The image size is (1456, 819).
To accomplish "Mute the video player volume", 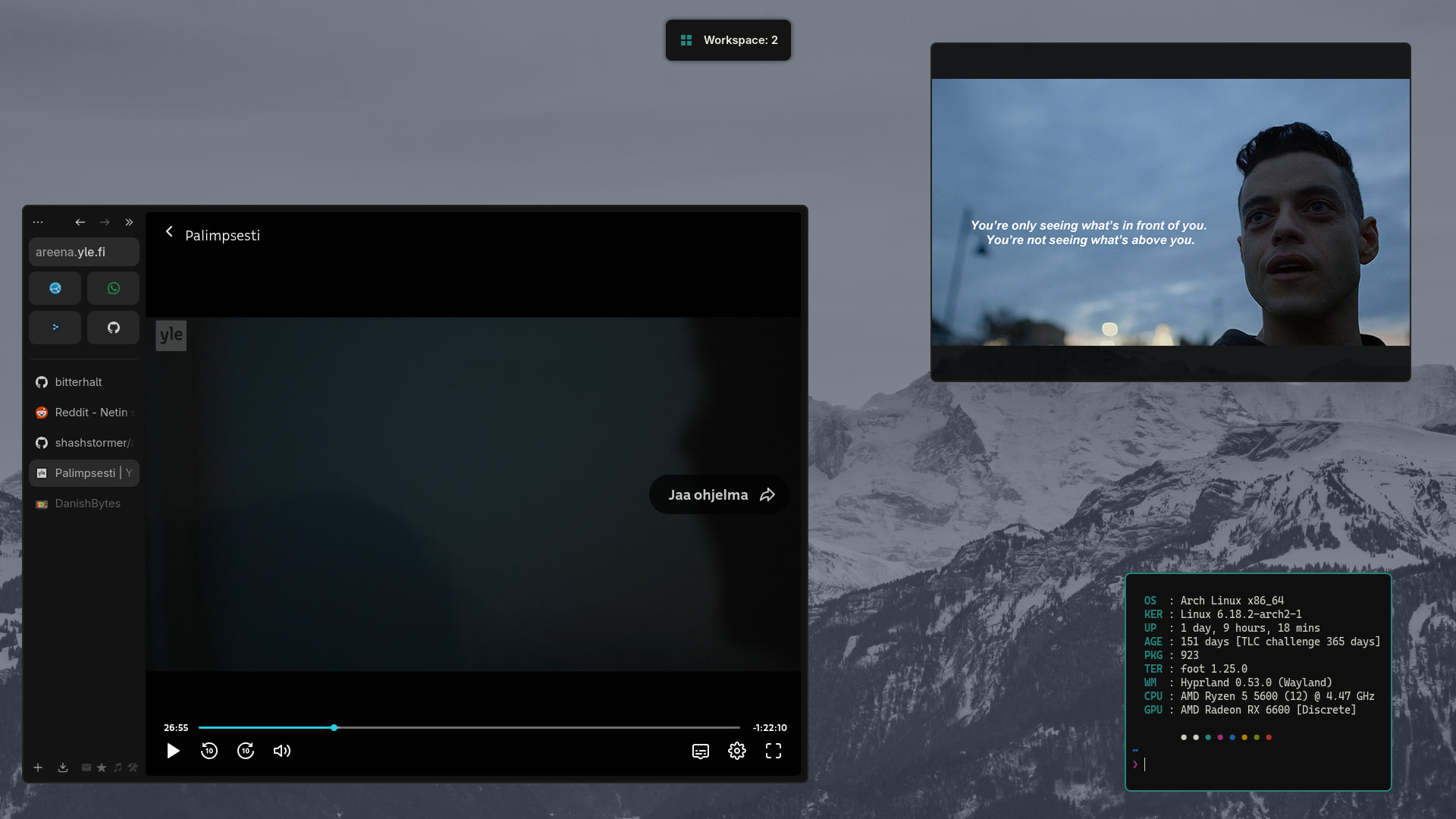I will tap(282, 751).
